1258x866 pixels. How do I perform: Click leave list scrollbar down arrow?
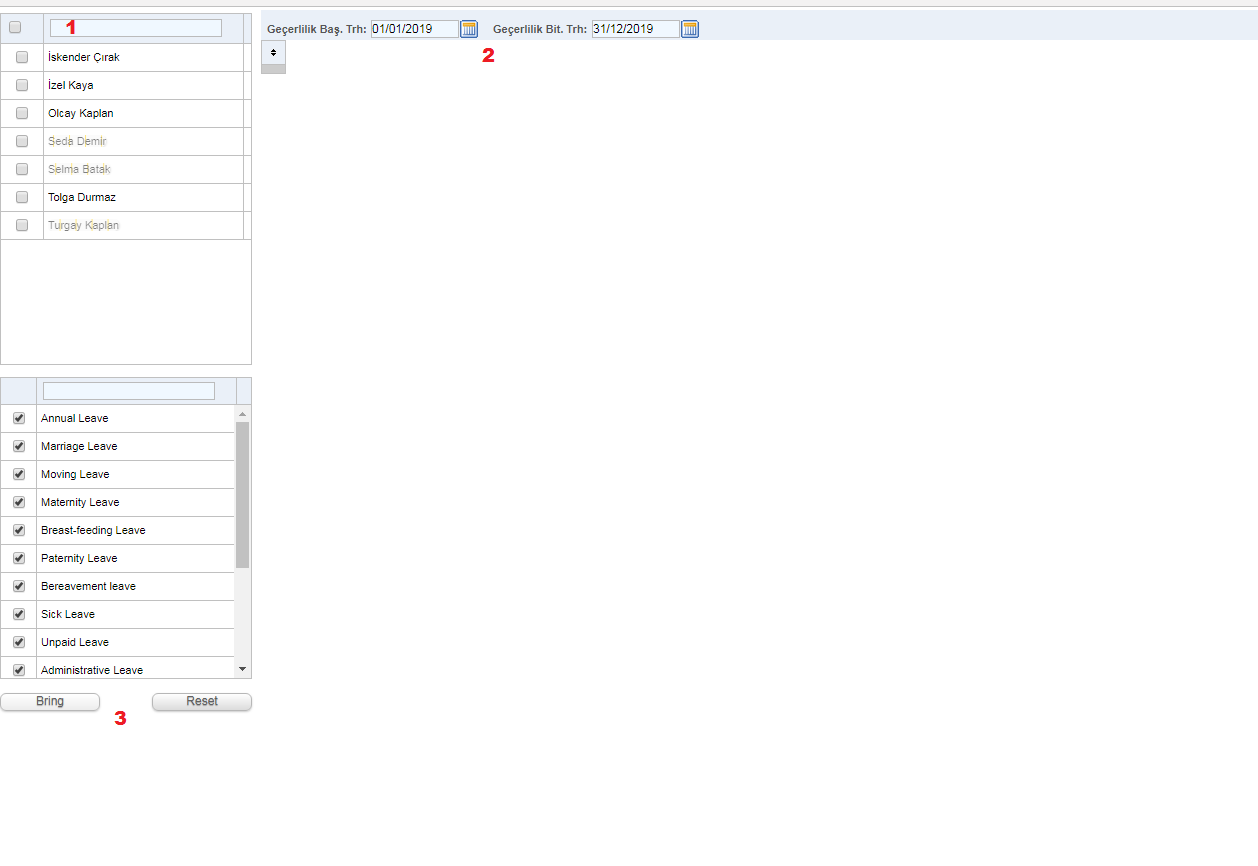click(242, 668)
